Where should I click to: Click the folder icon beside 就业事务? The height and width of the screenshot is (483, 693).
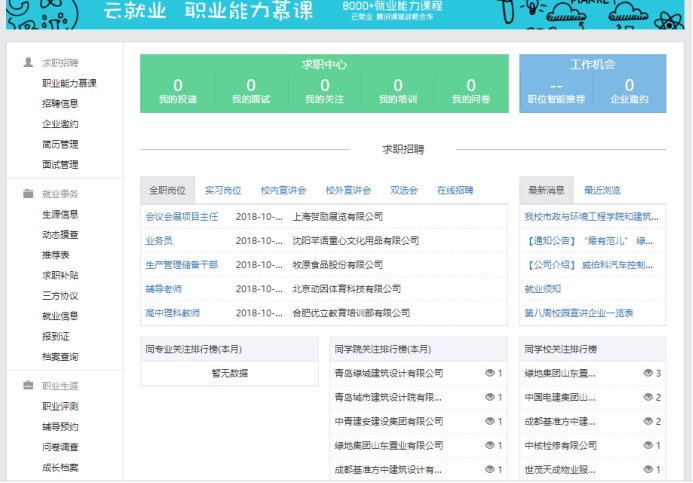28,194
